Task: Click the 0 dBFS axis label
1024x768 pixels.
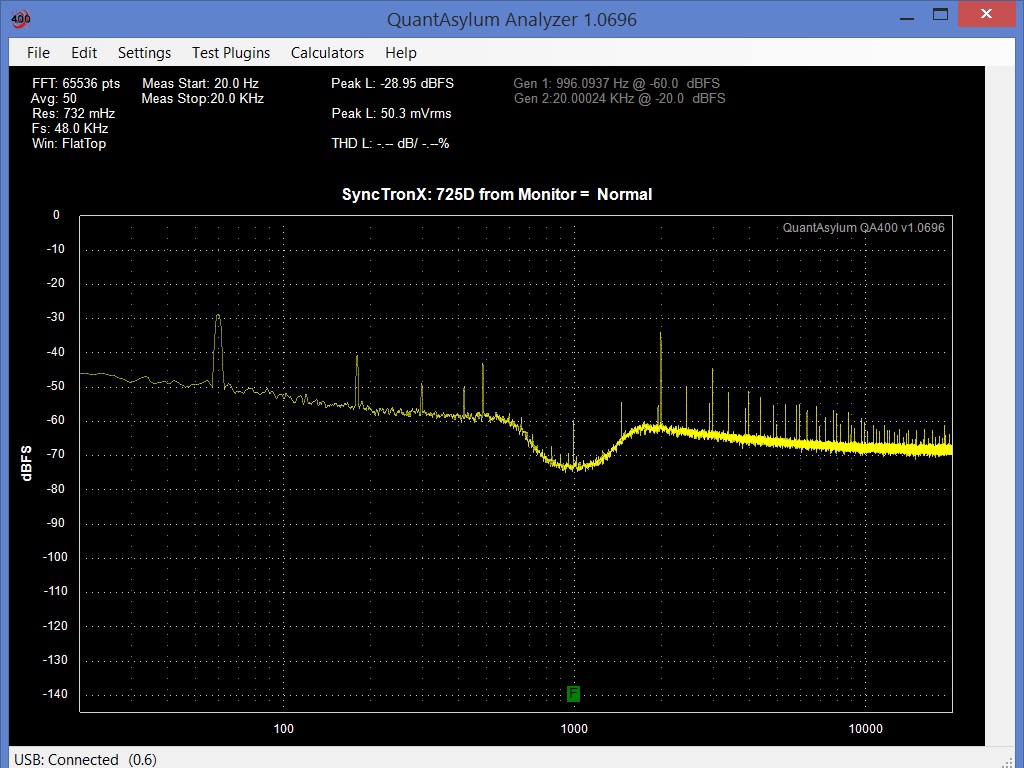Action: tap(56, 215)
